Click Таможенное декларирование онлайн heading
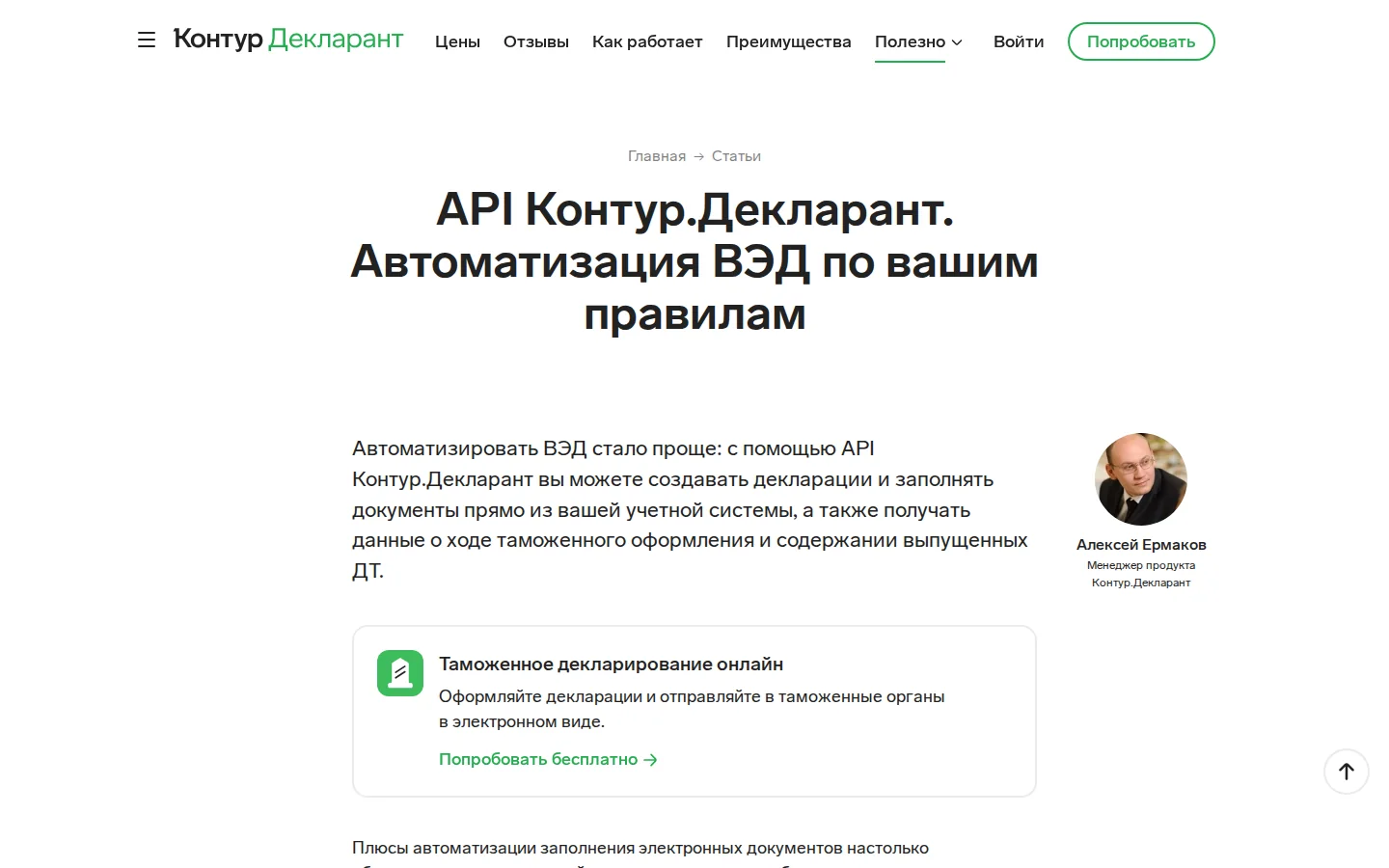 [x=611, y=664]
